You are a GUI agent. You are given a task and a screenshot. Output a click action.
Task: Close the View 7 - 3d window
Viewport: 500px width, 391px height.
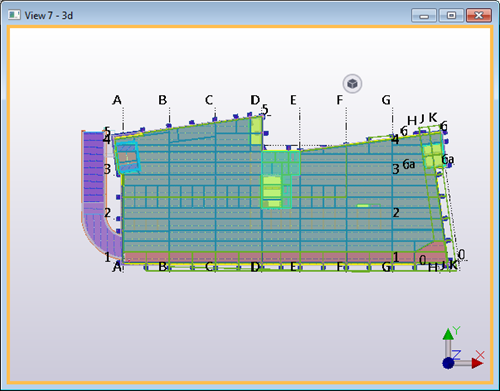coord(479,15)
